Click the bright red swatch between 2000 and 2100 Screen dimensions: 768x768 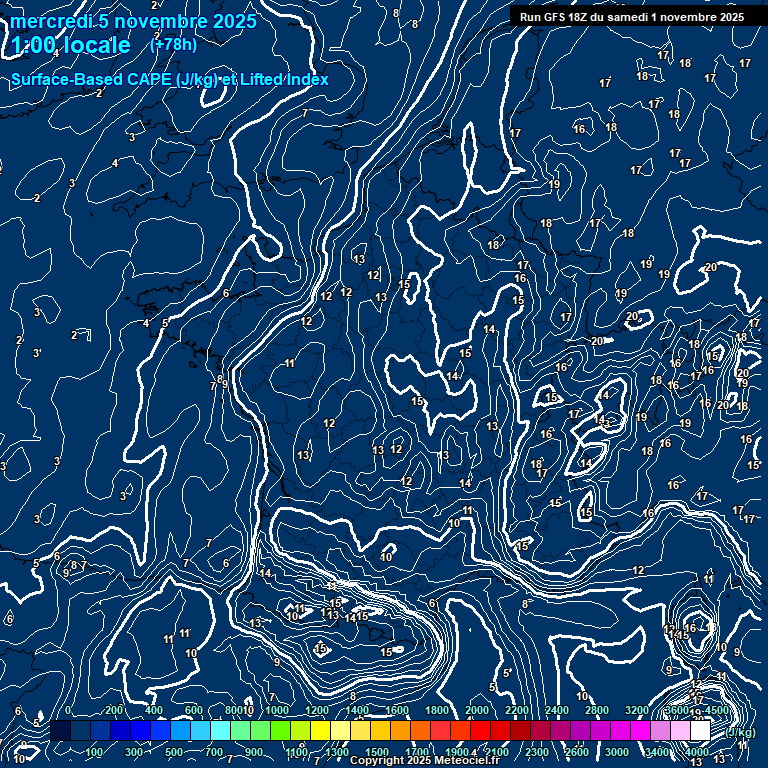click(480, 730)
